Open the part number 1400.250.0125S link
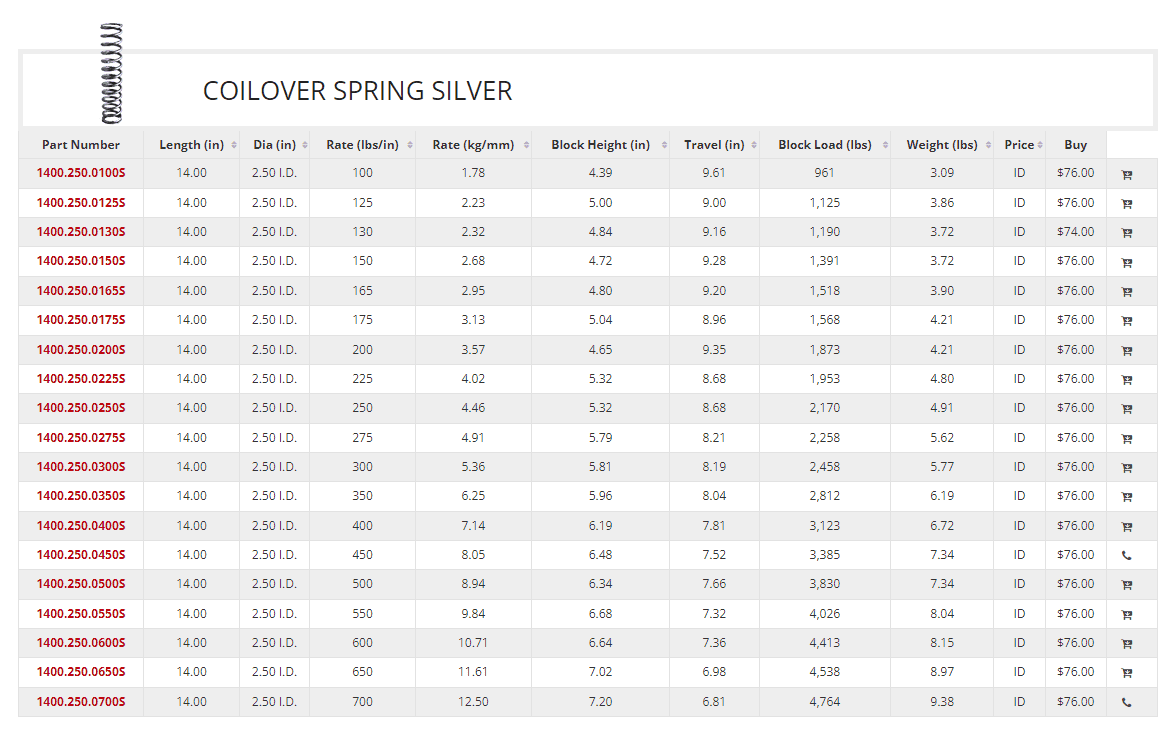 point(81,203)
